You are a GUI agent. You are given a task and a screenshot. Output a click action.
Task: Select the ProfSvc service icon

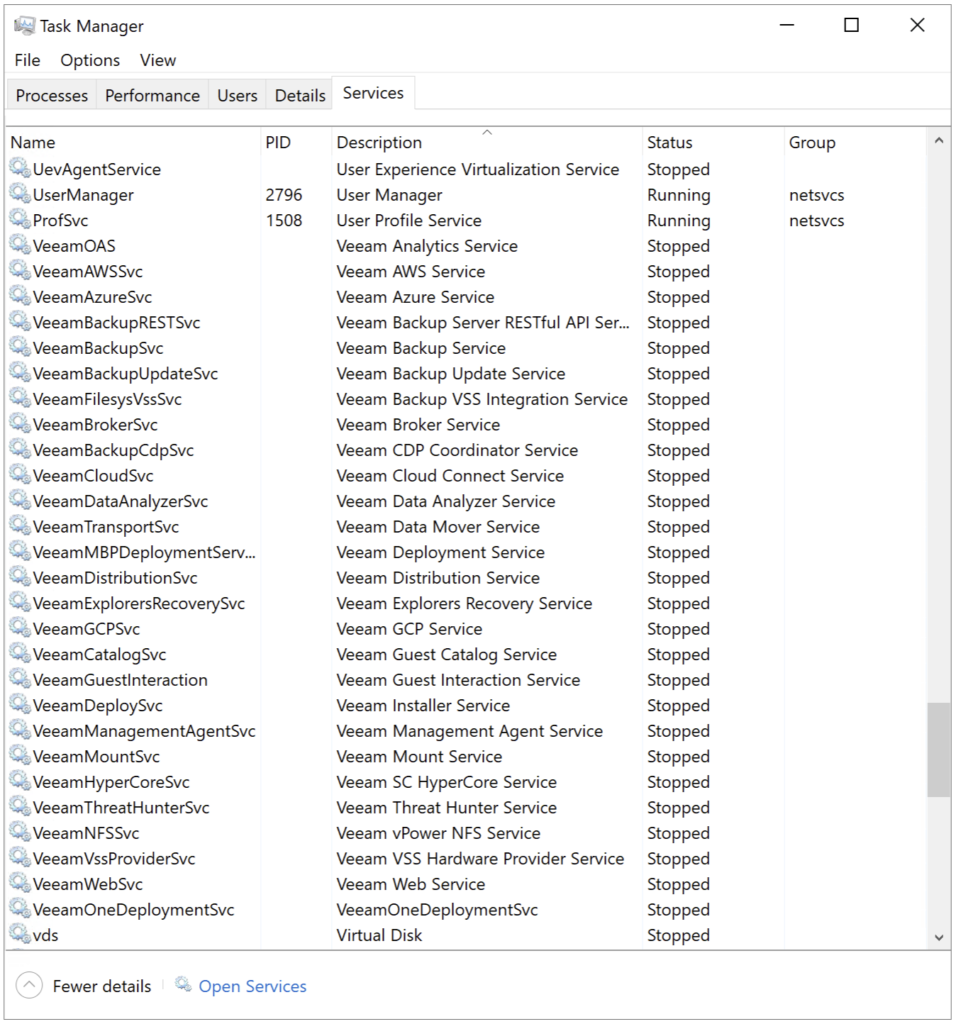pyautogui.click(x=20, y=219)
